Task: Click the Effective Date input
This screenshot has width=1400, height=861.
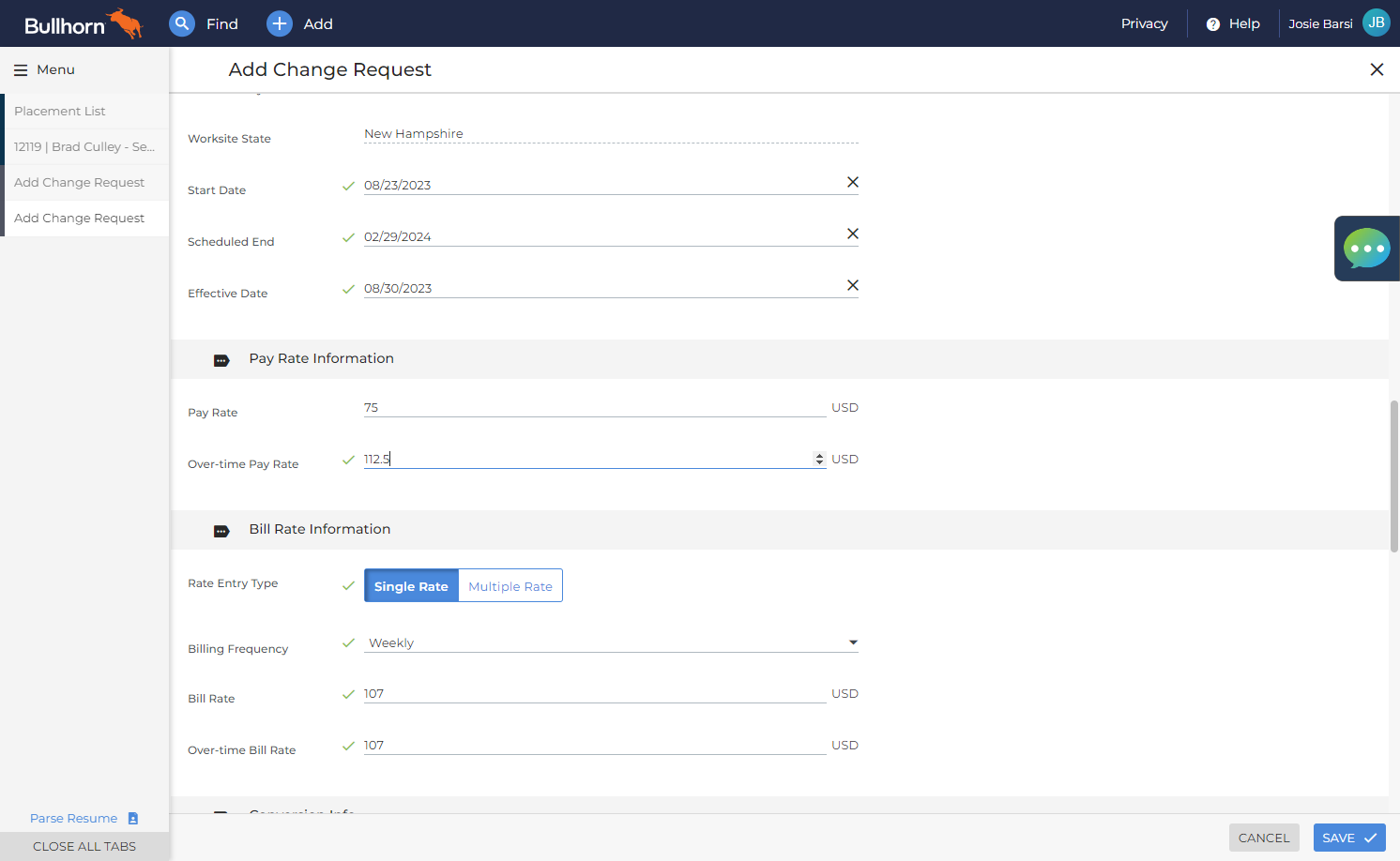Action: pos(603,288)
